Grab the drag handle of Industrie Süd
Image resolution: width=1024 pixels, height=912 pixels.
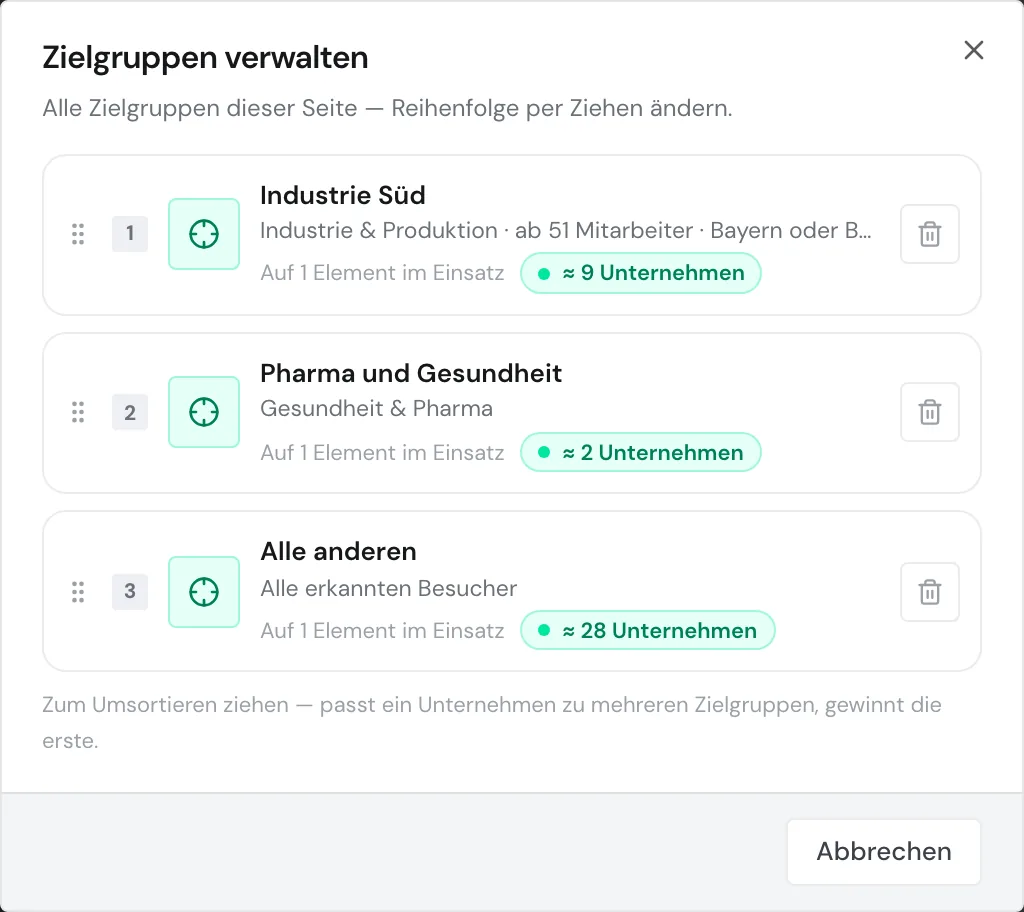pos(78,234)
